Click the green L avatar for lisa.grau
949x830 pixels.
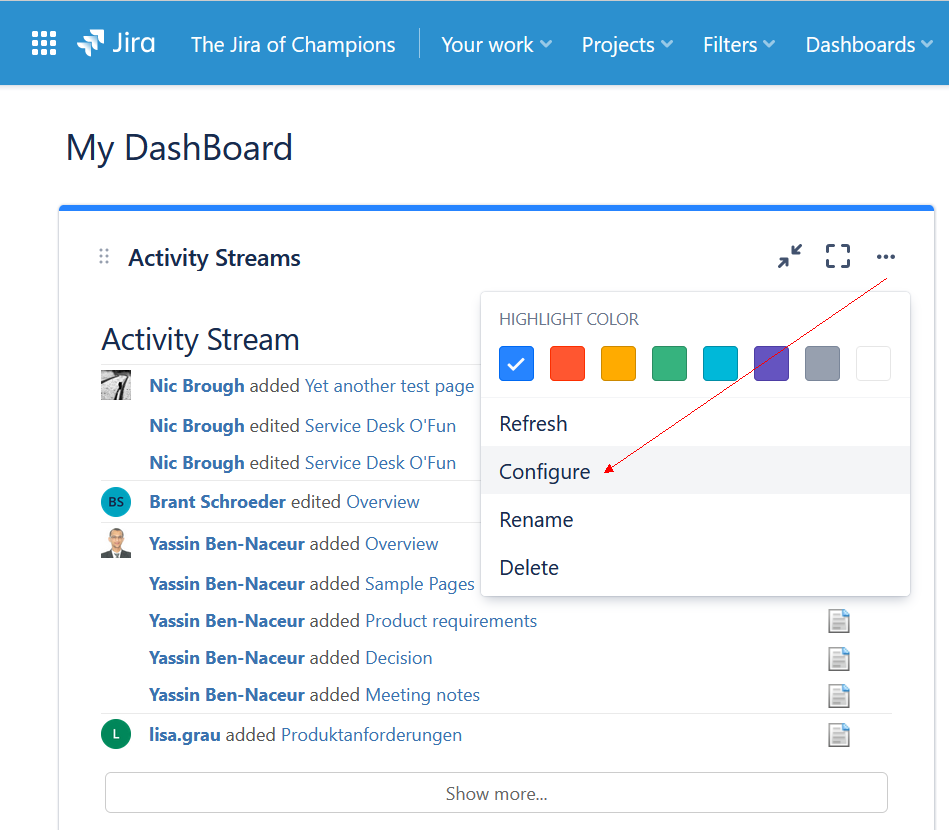[116, 734]
